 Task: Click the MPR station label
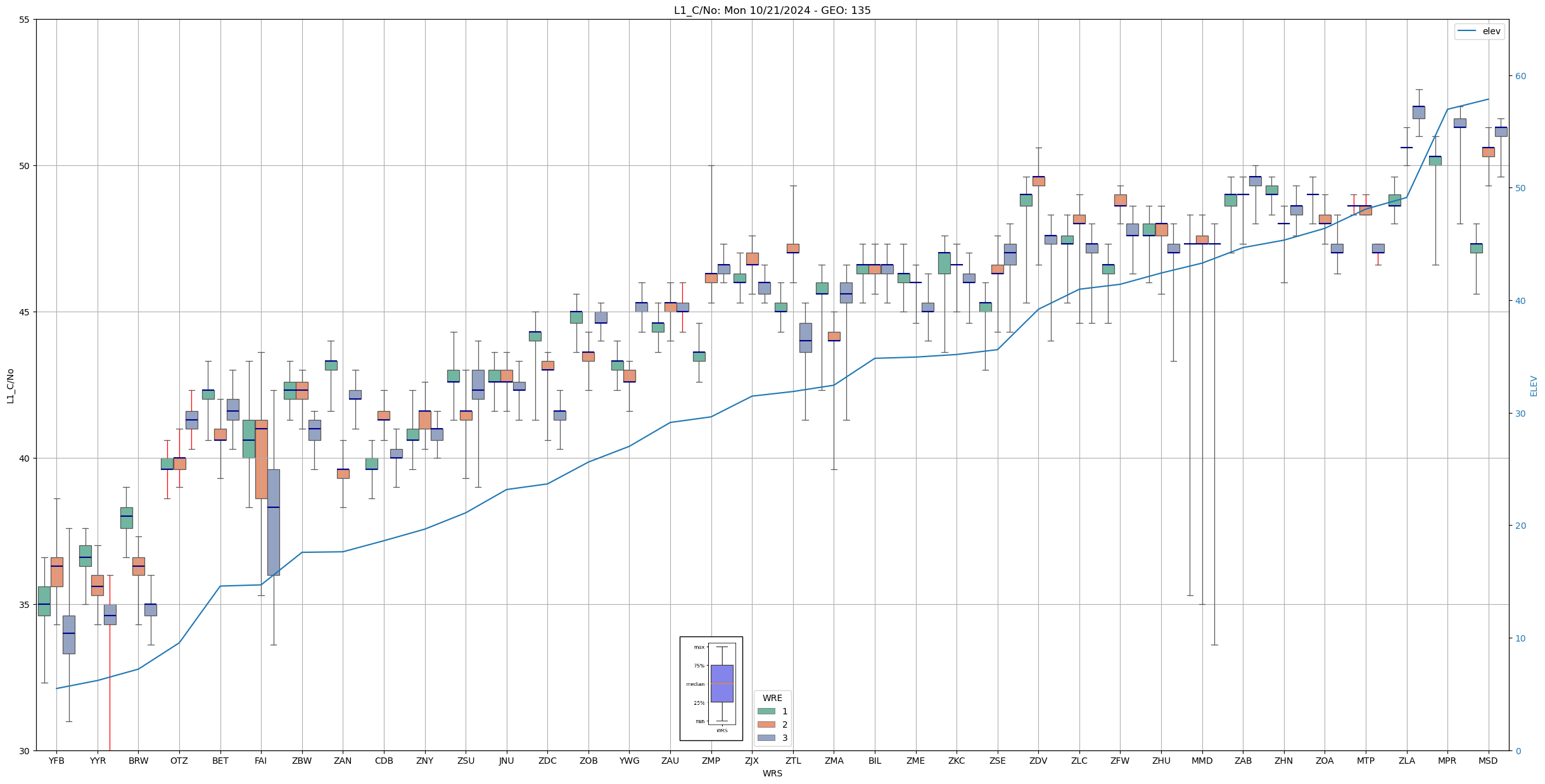click(1447, 761)
